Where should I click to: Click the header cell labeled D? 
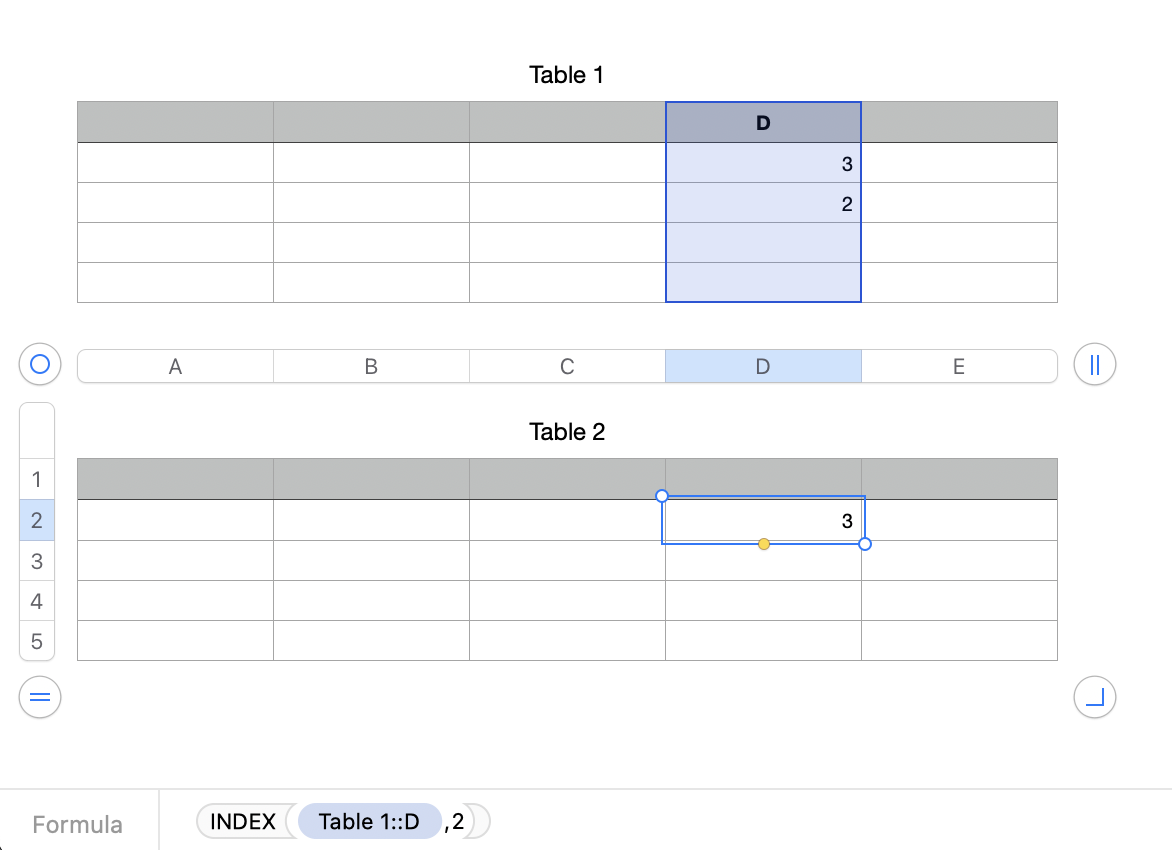click(763, 123)
